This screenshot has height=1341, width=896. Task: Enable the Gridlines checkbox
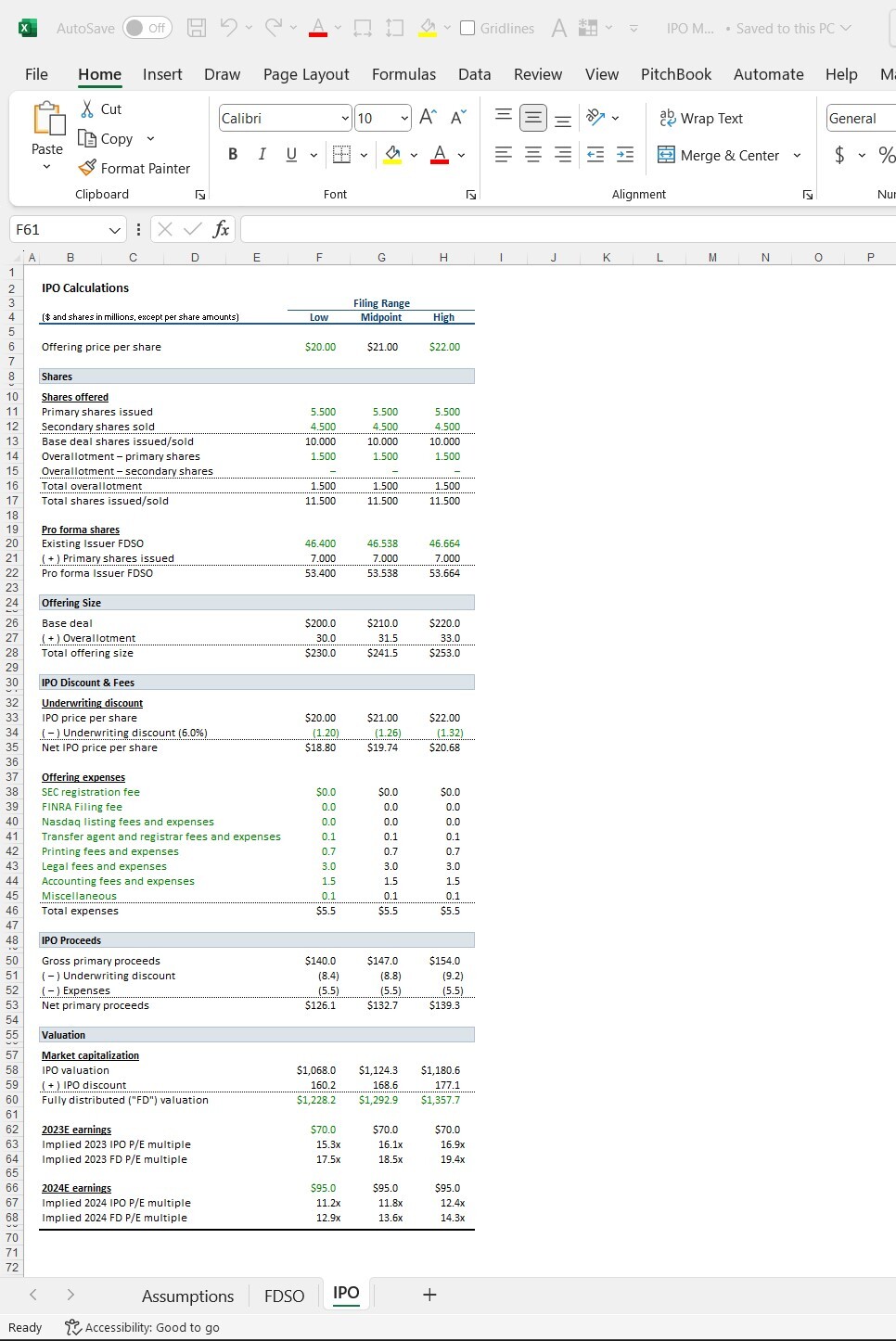tap(468, 28)
